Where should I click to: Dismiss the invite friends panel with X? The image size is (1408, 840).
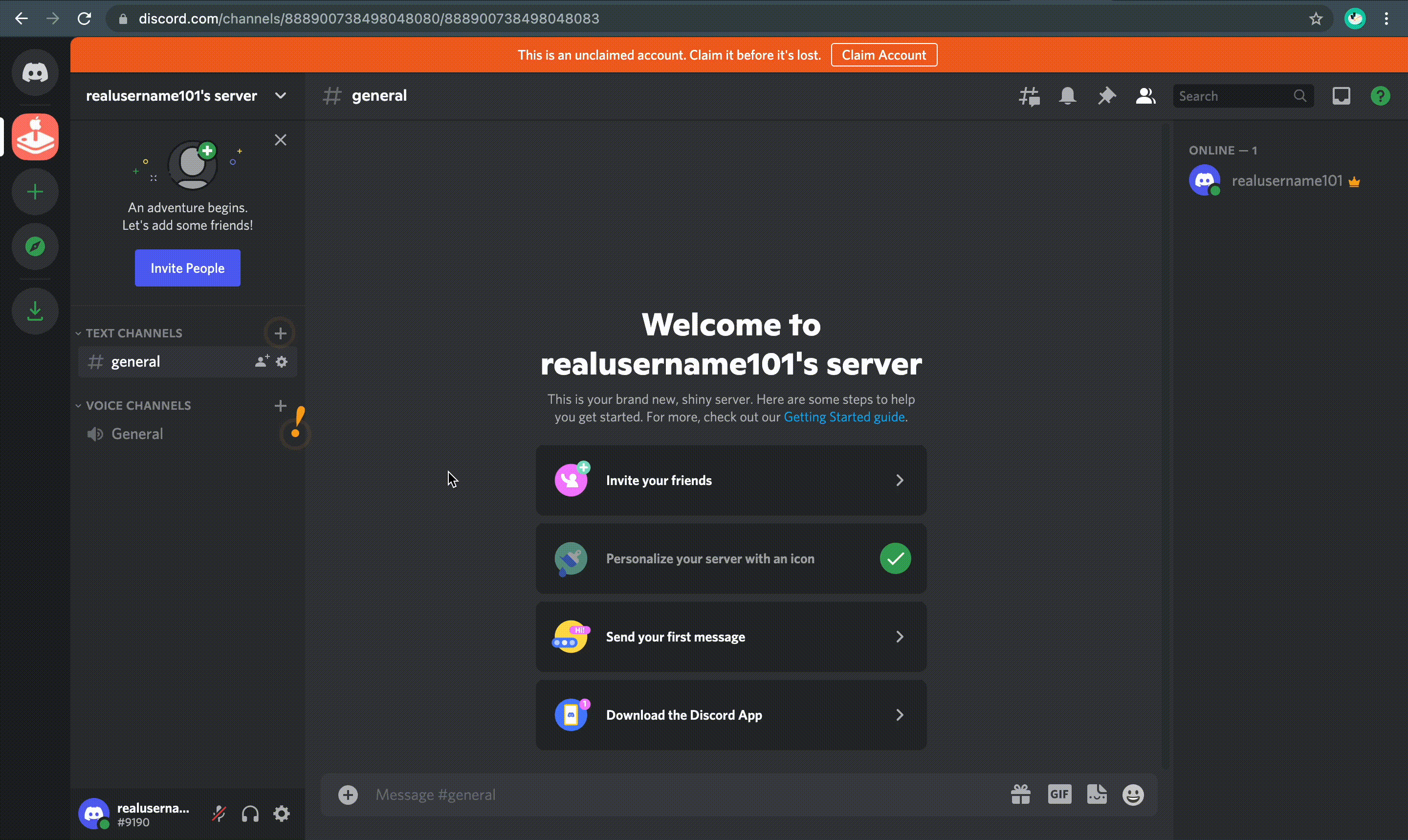280,140
